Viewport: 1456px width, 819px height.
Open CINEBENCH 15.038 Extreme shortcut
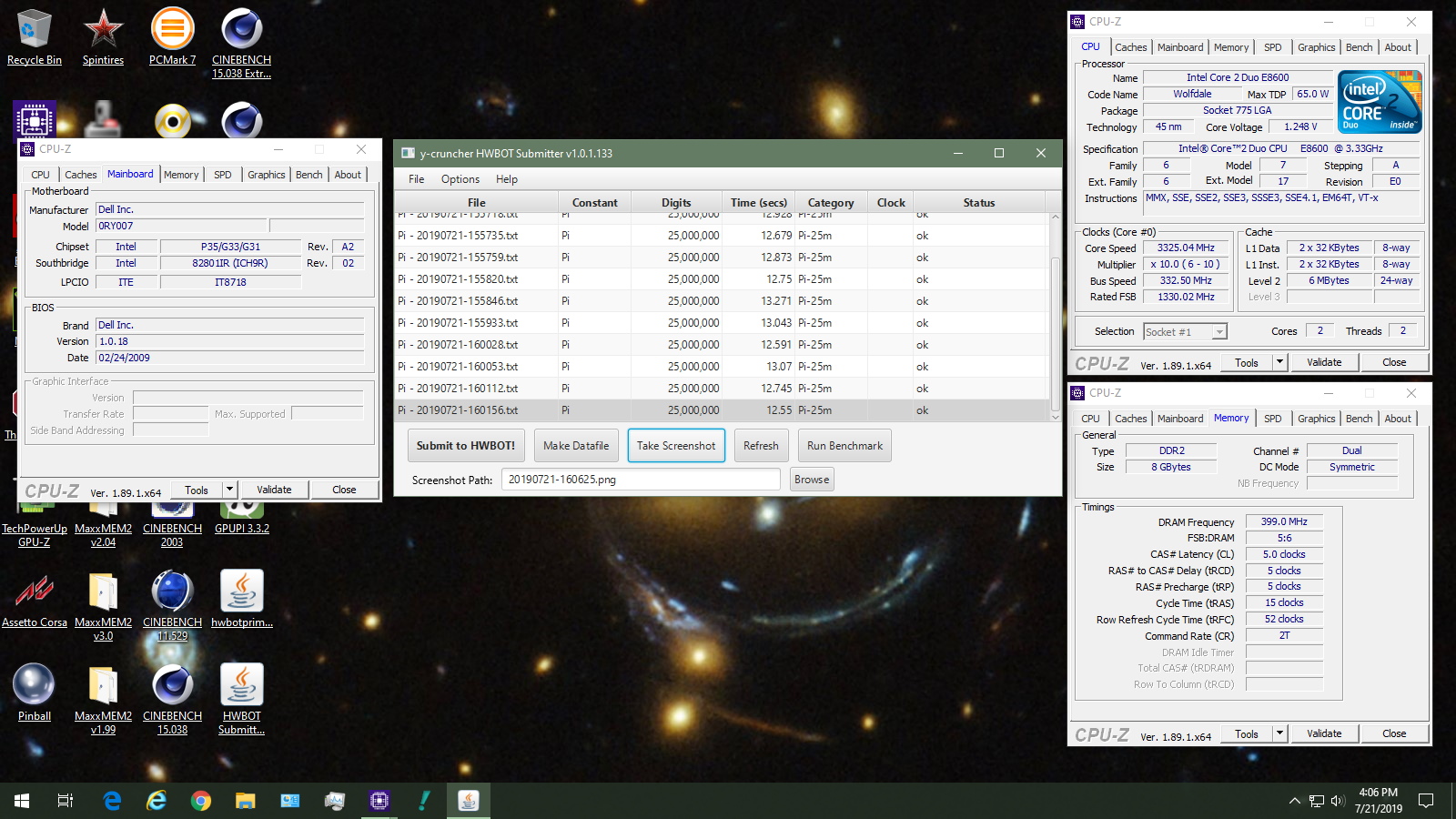pyautogui.click(x=241, y=43)
